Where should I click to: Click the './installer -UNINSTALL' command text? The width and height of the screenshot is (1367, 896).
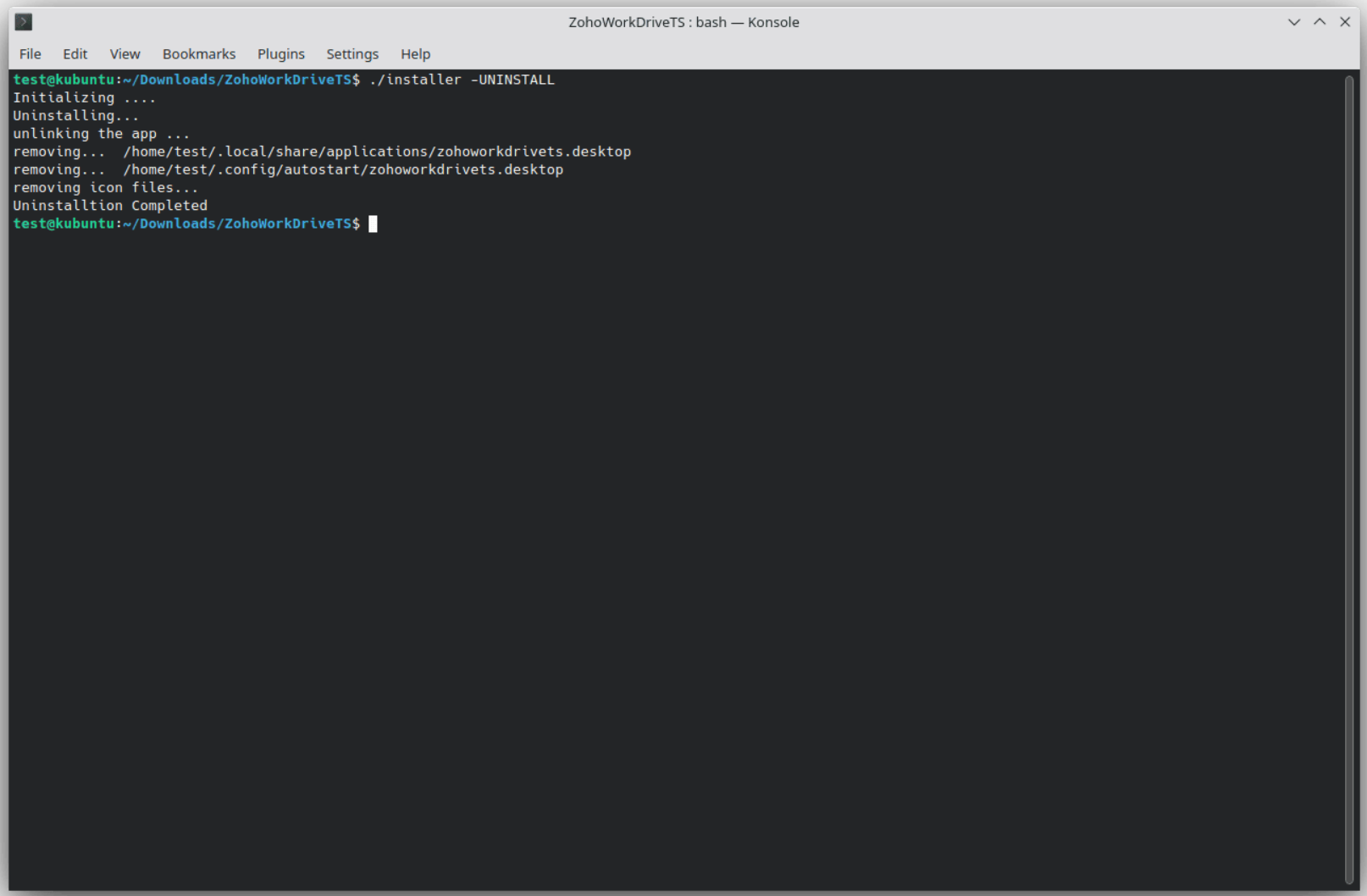[462, 80]
